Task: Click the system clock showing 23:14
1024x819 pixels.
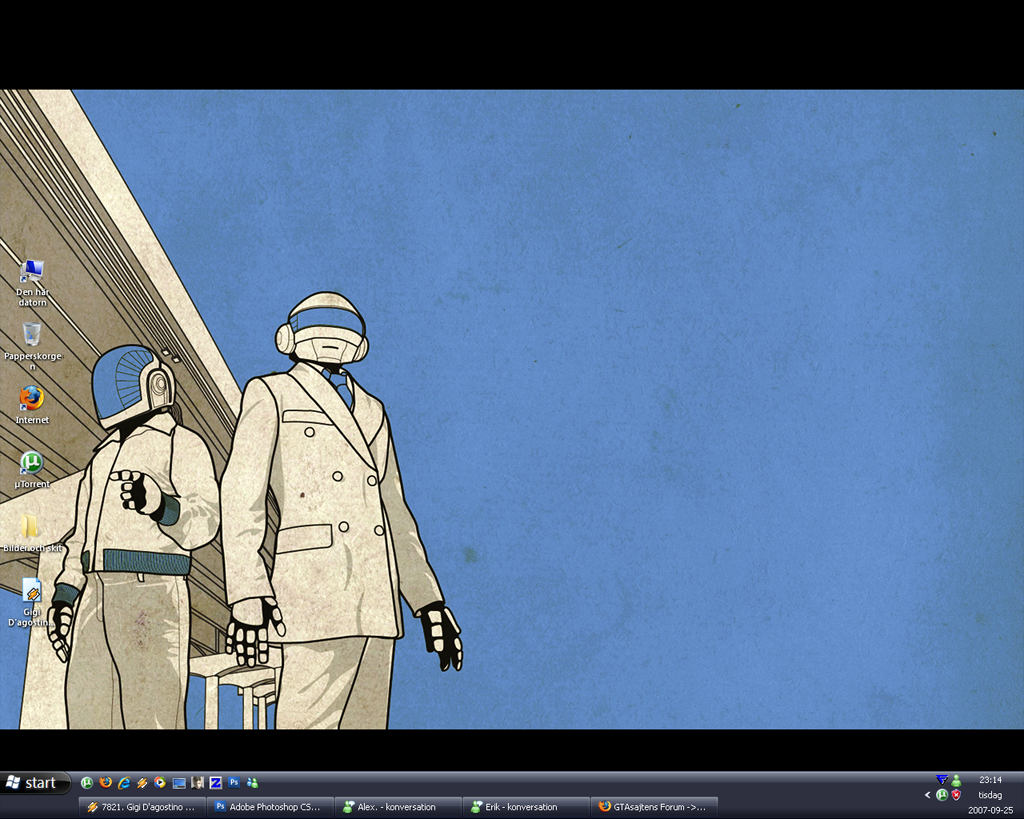Action: (x=990, y=780)
